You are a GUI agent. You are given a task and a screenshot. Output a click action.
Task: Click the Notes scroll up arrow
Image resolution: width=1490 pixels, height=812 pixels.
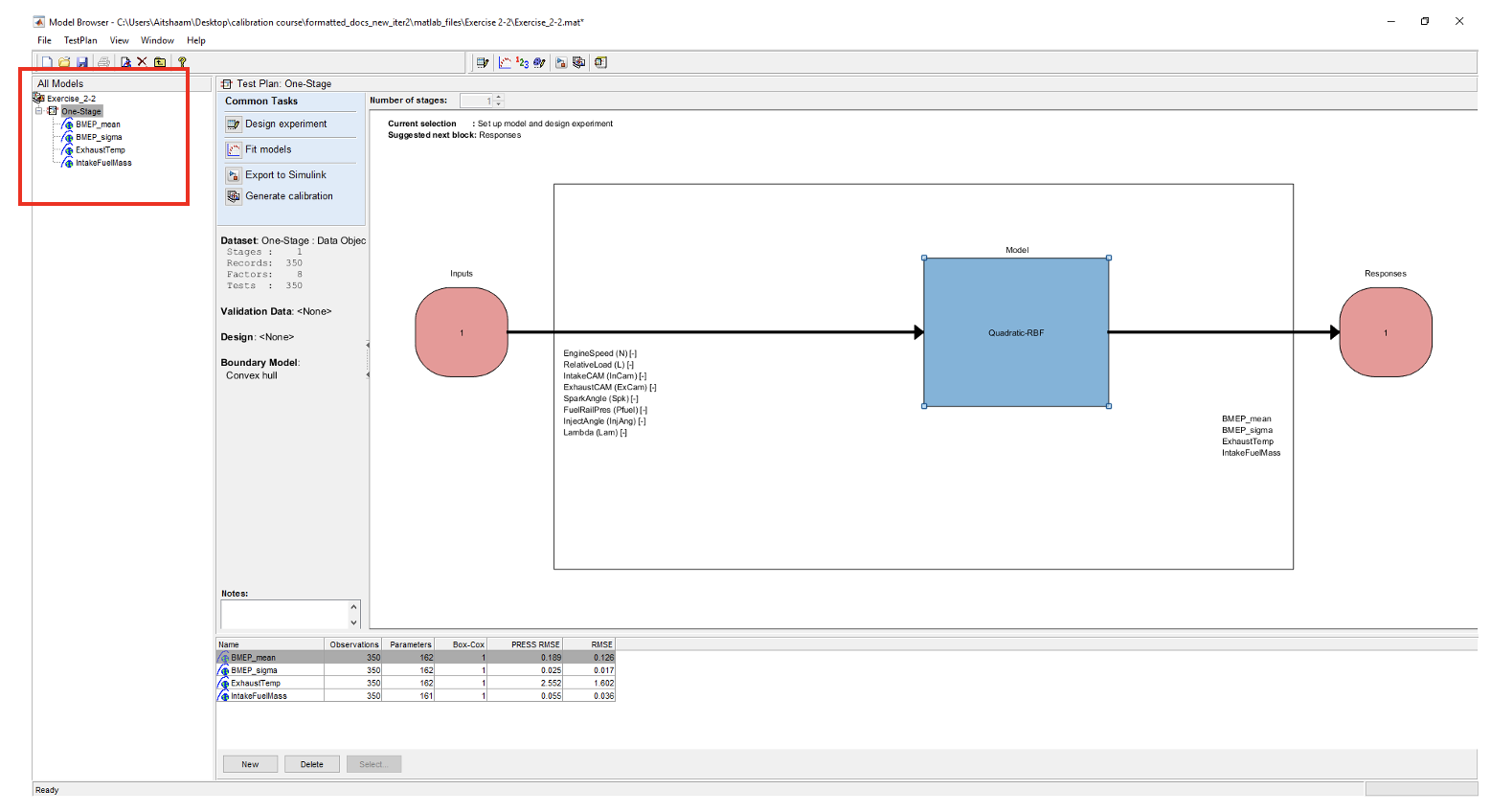353,607
